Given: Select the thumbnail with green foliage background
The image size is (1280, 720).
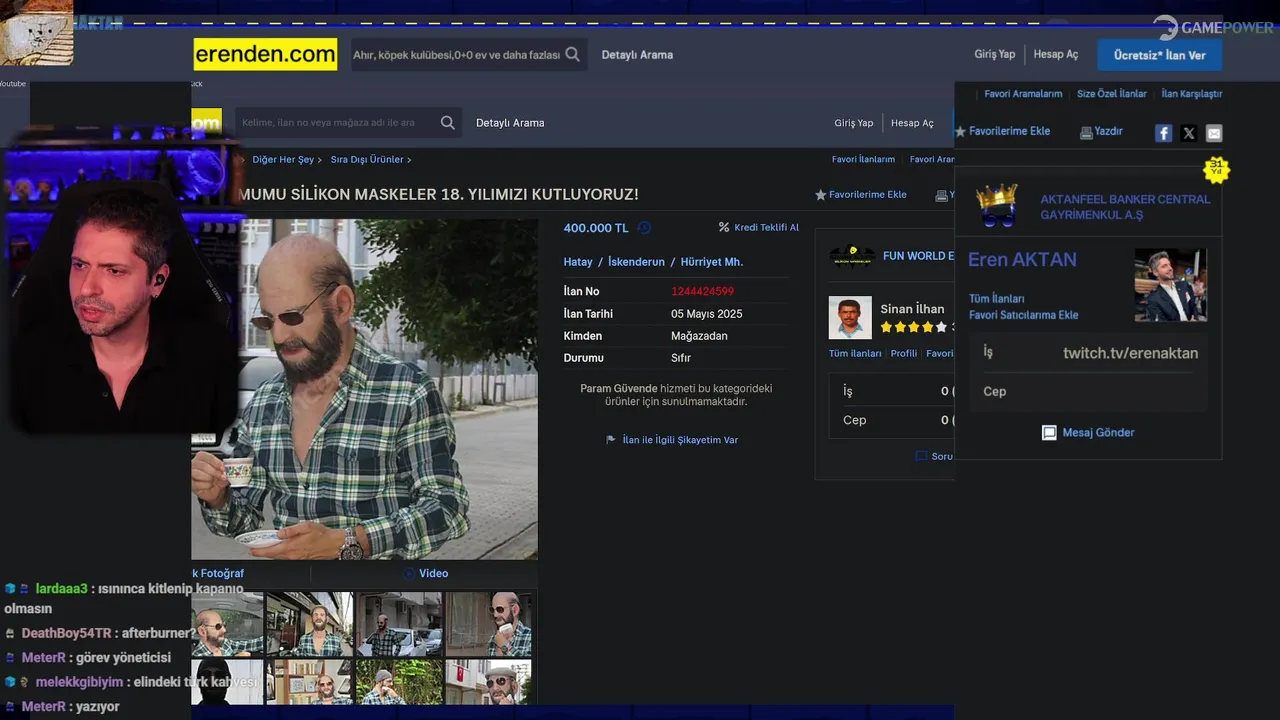Looking at the screenshot, I should (x=399, y=682).
